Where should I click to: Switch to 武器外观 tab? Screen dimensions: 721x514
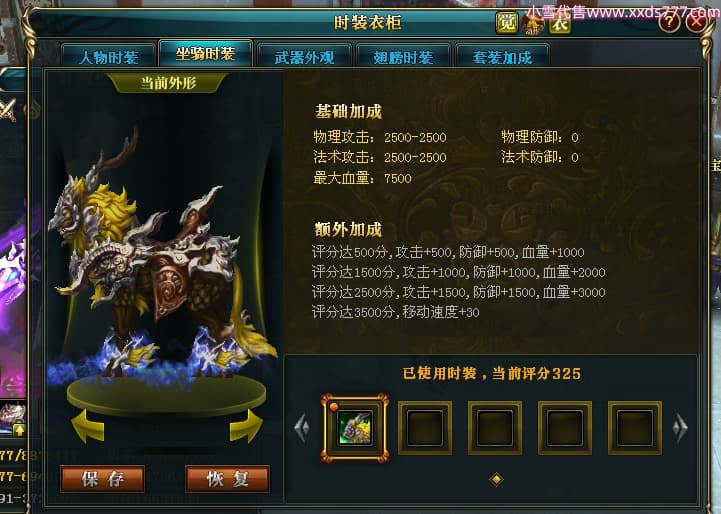point(304,56)
